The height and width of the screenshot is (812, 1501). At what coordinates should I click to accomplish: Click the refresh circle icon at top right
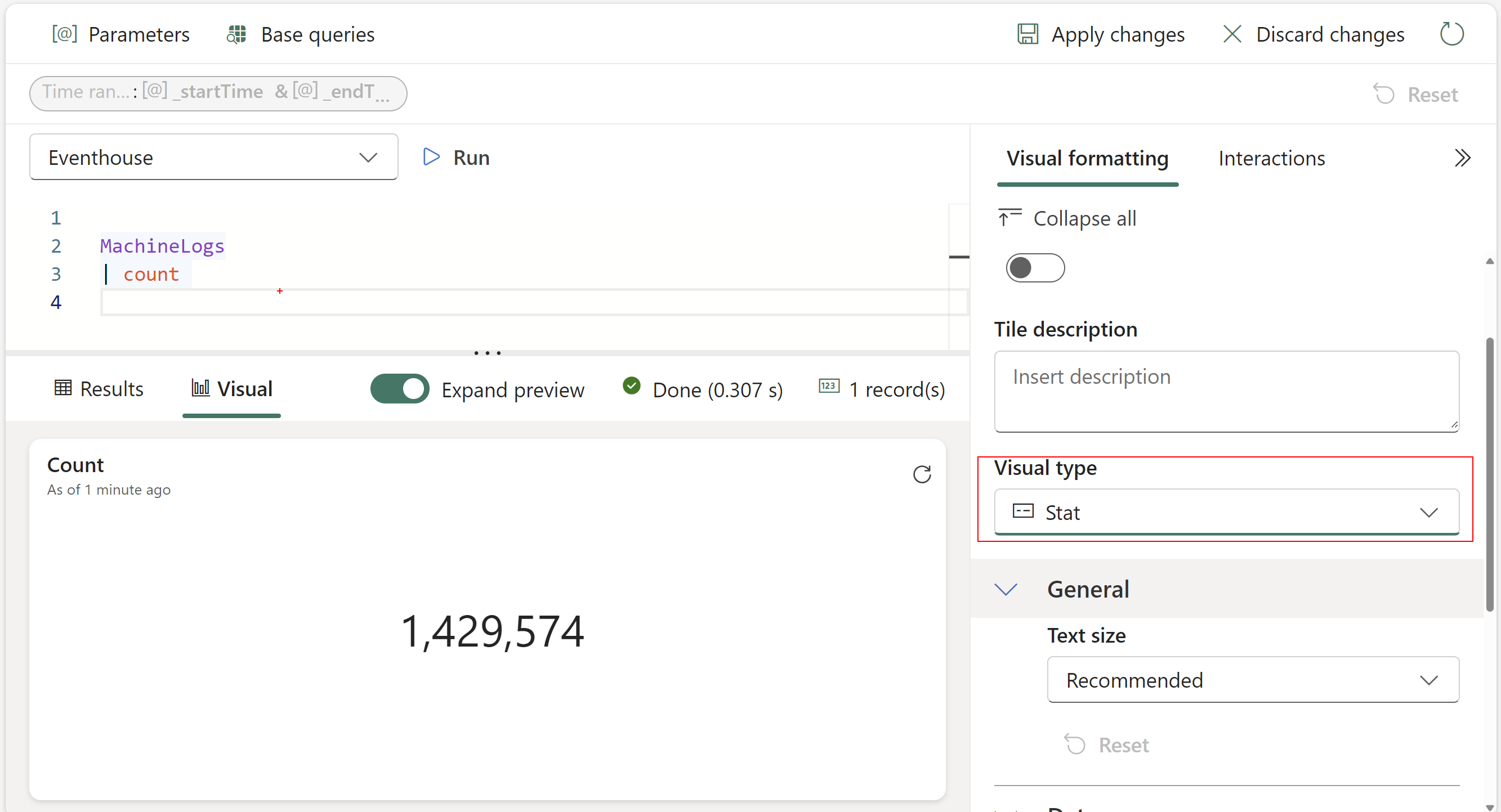tap(1451, 34)
